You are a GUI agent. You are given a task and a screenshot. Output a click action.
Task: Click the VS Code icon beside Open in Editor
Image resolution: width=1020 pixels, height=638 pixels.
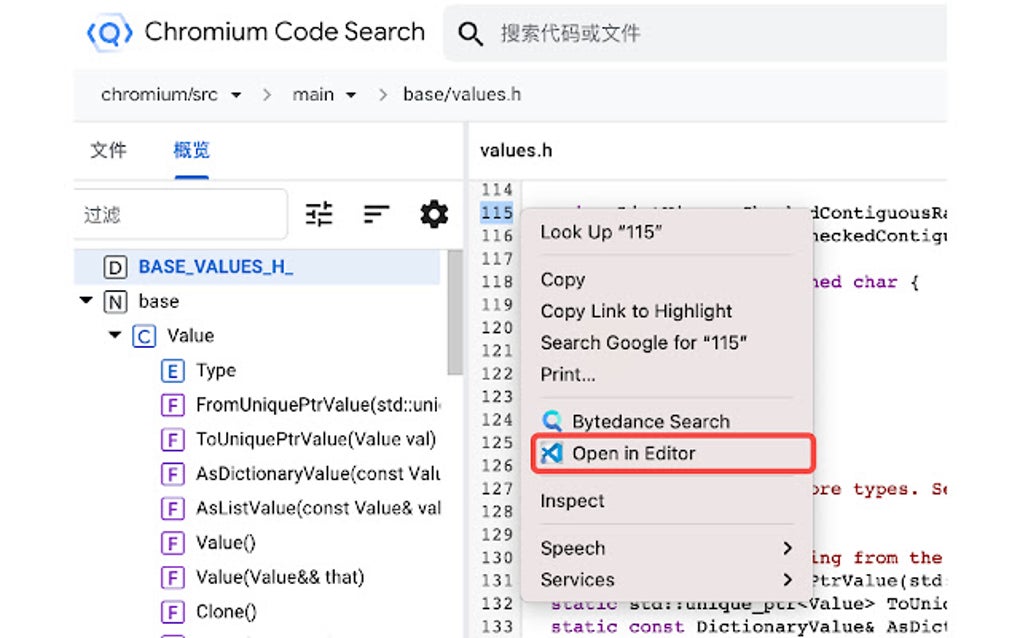point(553,453)
